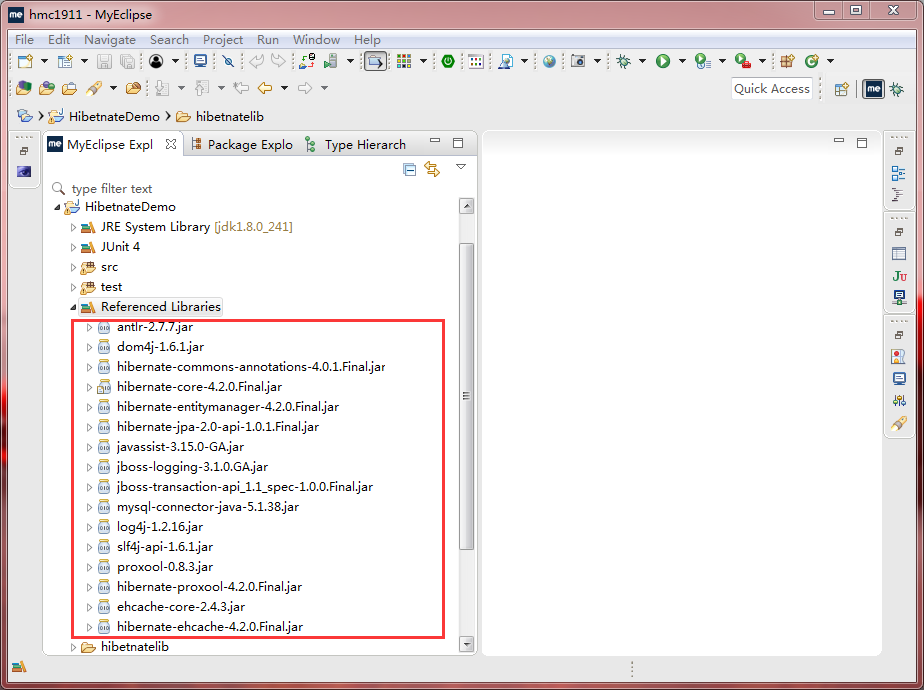Viewport: 924px width, 690px height.
Task: Open the explorer View Menu triangle
Action: coord(461,167)
